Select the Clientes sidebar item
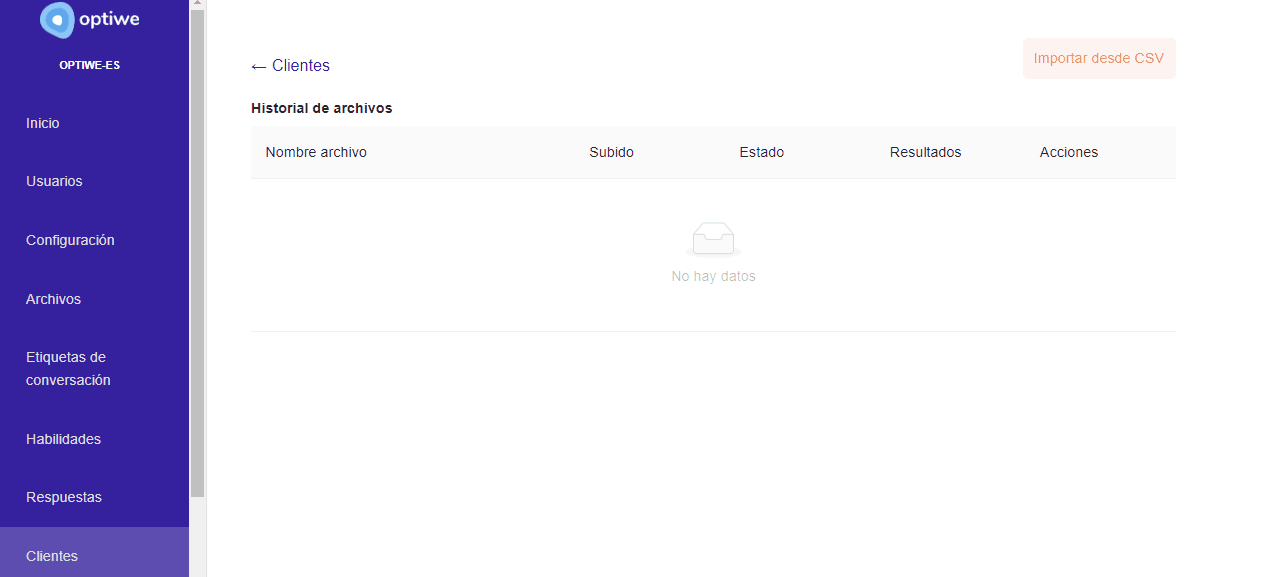This screenshot has width=1271, height=577. pos(94,553)
